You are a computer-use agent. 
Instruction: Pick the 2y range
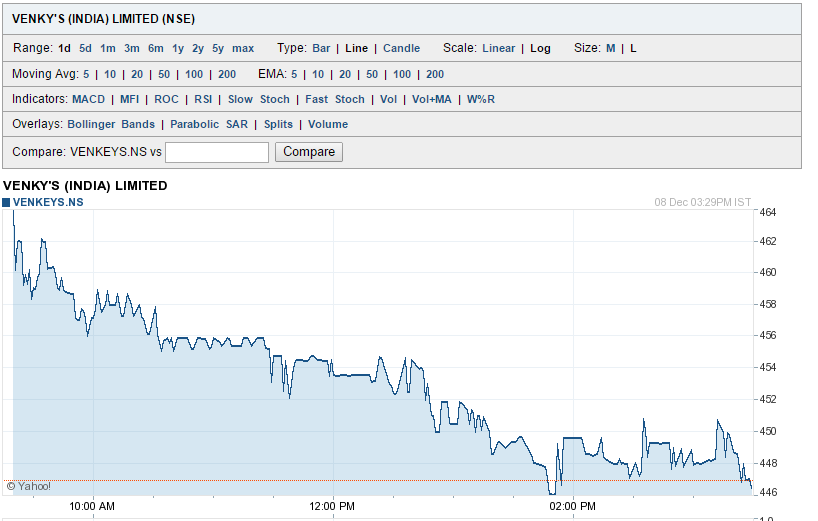[198, 49]
